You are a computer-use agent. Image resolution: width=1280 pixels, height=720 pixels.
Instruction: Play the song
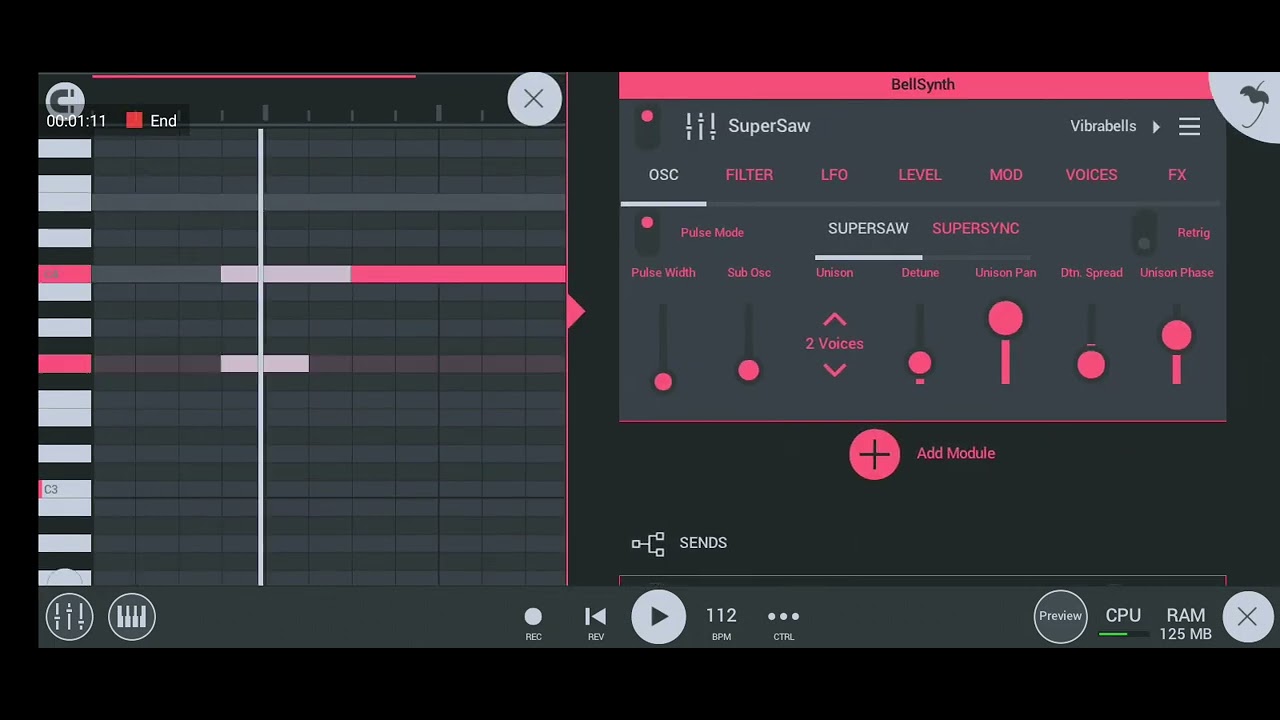[x=658, y=617]
